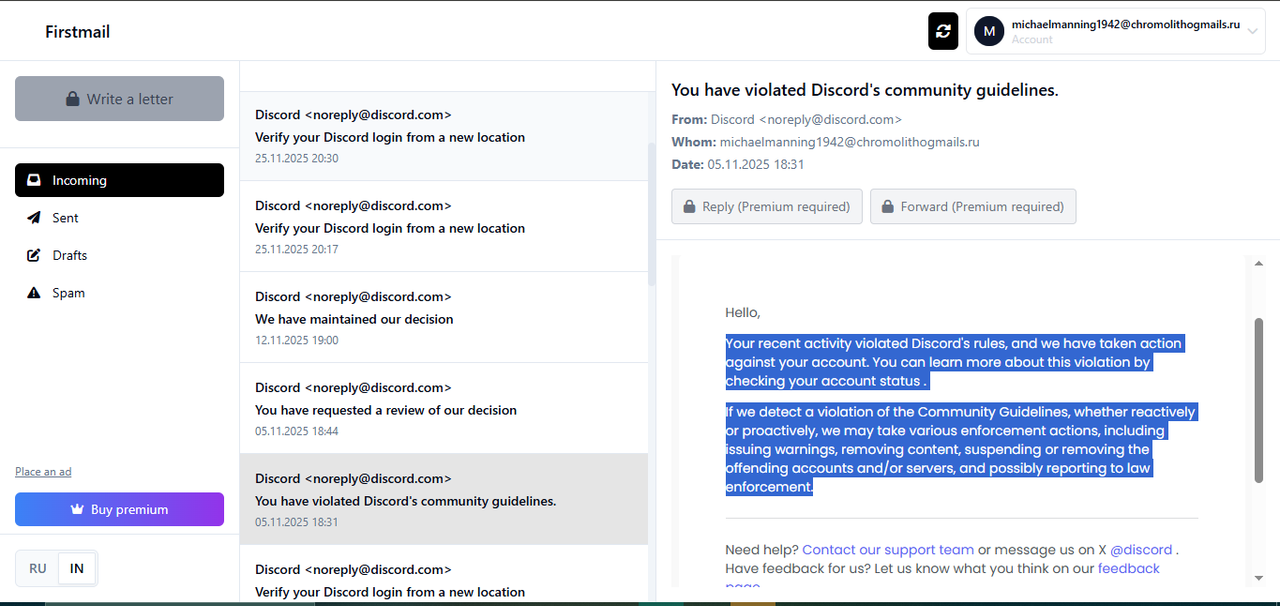Open the Sent folder
This screenshot has height=606, width=1280.
[x=119, y=218]
